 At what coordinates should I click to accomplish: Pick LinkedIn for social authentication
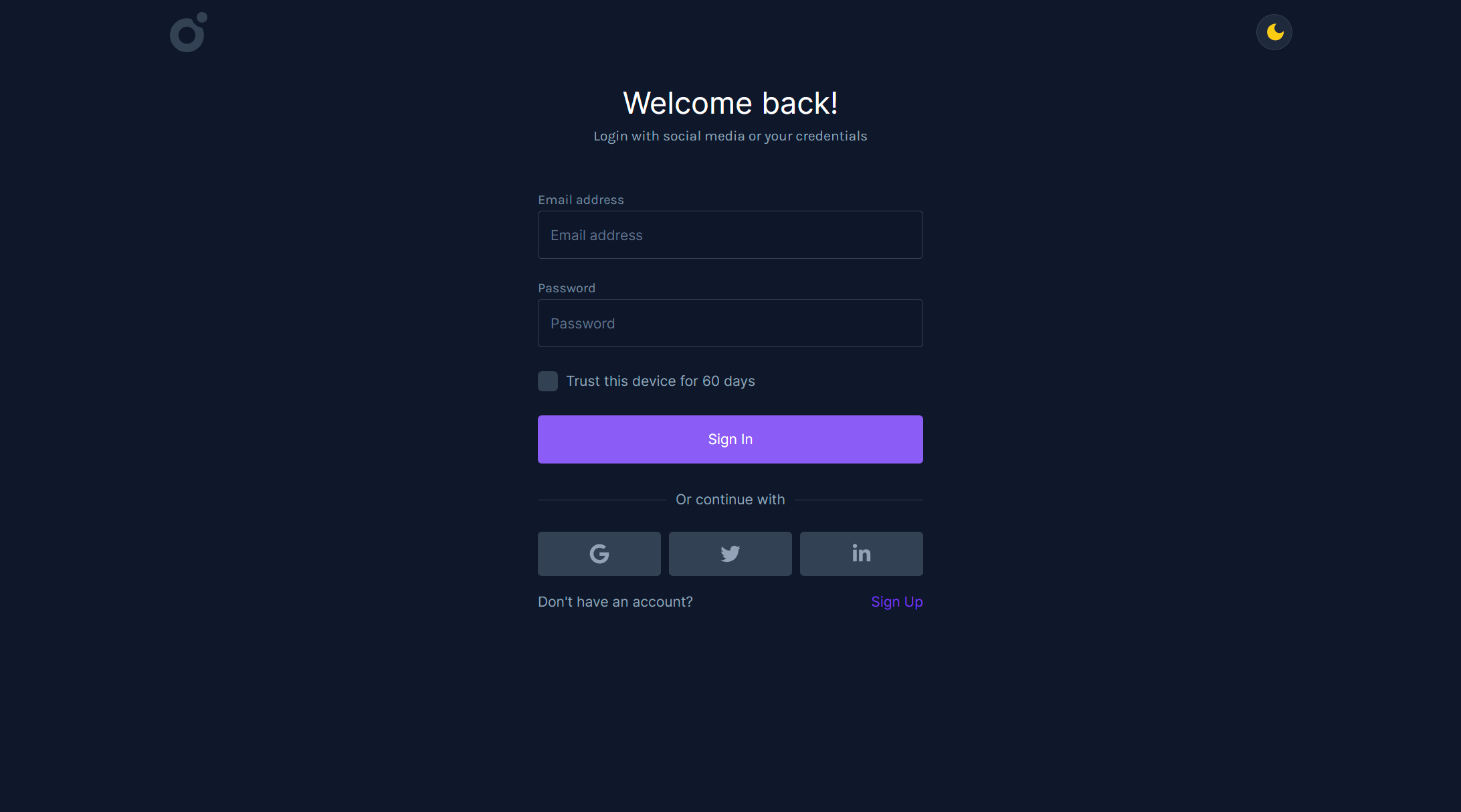coord(861,554)
